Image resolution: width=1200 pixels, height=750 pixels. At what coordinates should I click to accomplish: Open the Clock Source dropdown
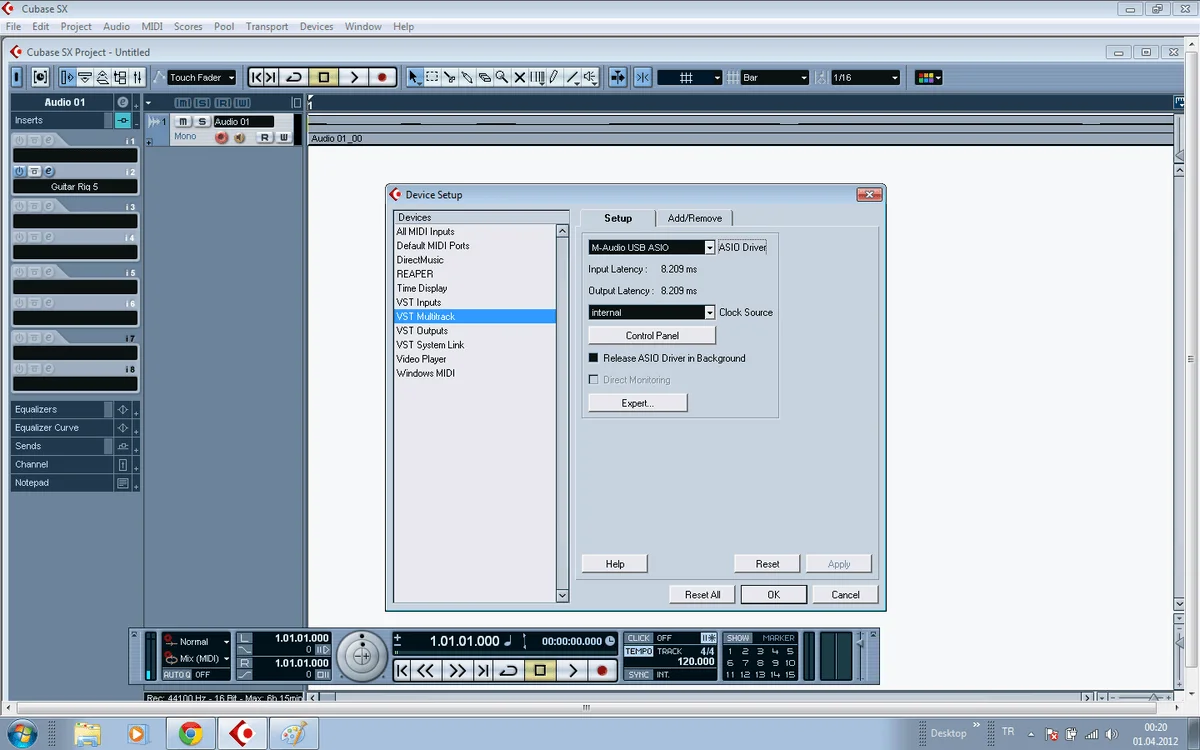pos(652,313)
